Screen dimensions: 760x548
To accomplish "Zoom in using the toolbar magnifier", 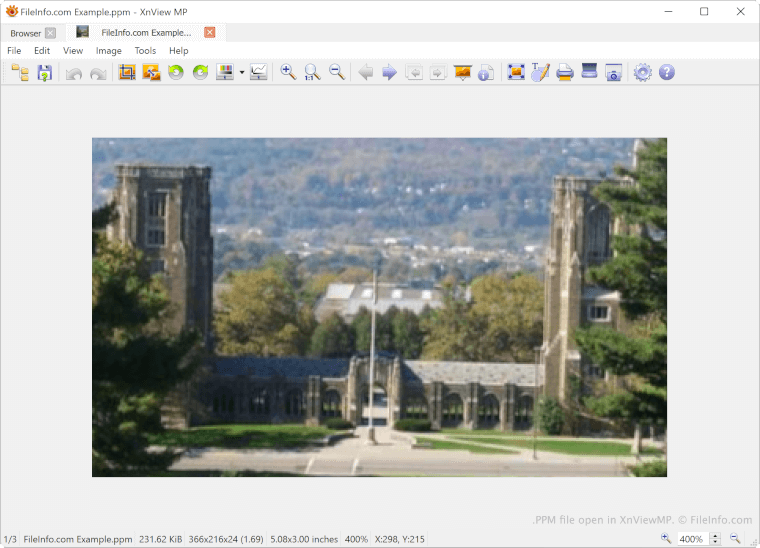I will coord(288,72).
